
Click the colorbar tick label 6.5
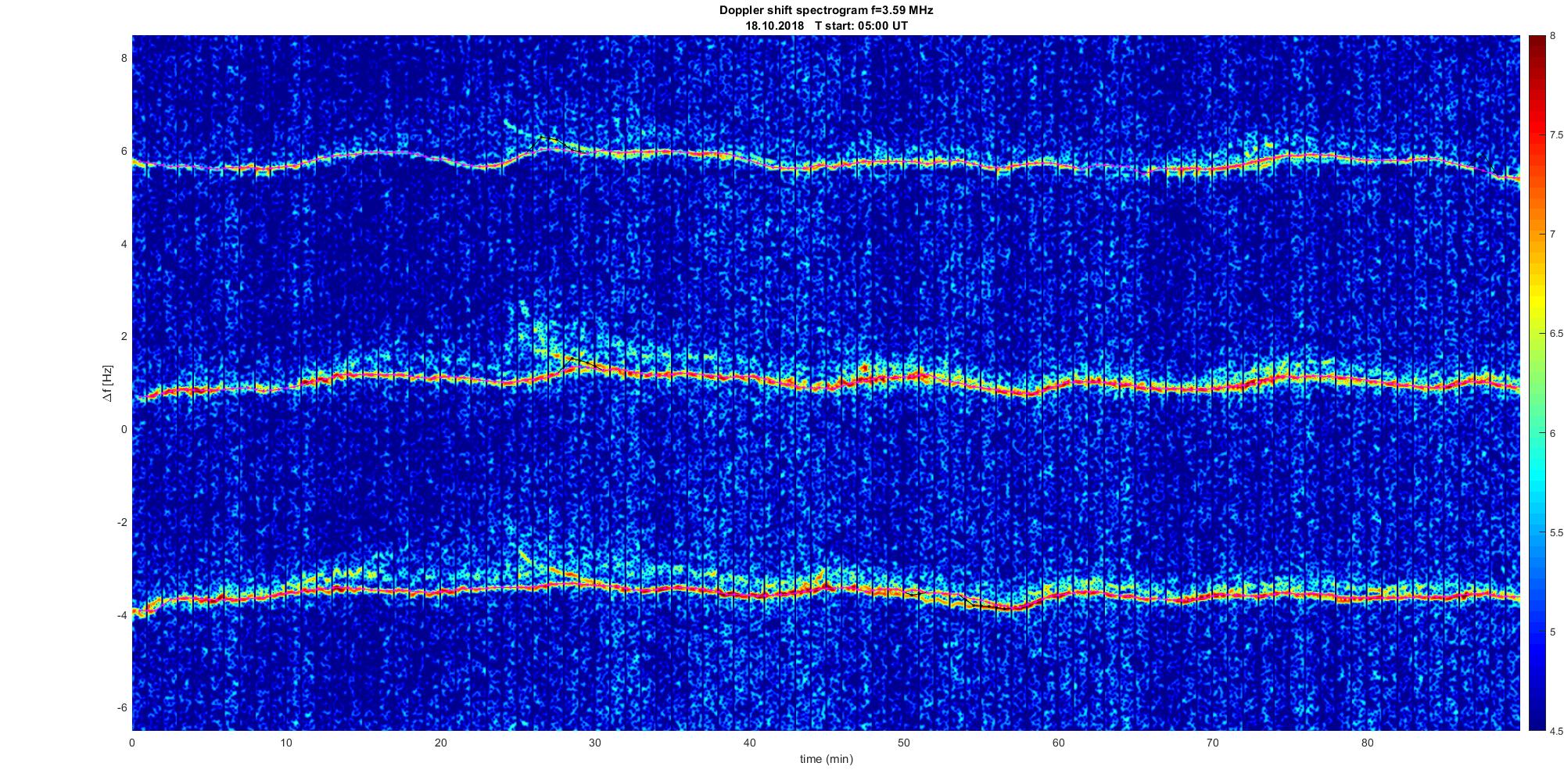pyautogui.click(x=1556, y=334)
